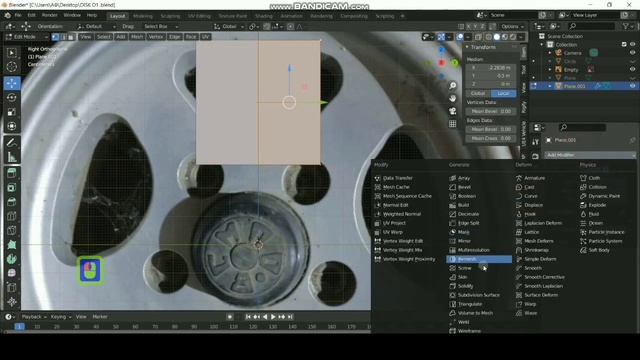
Task: Select the Loop Cut tool
Action: coord(12,216)
